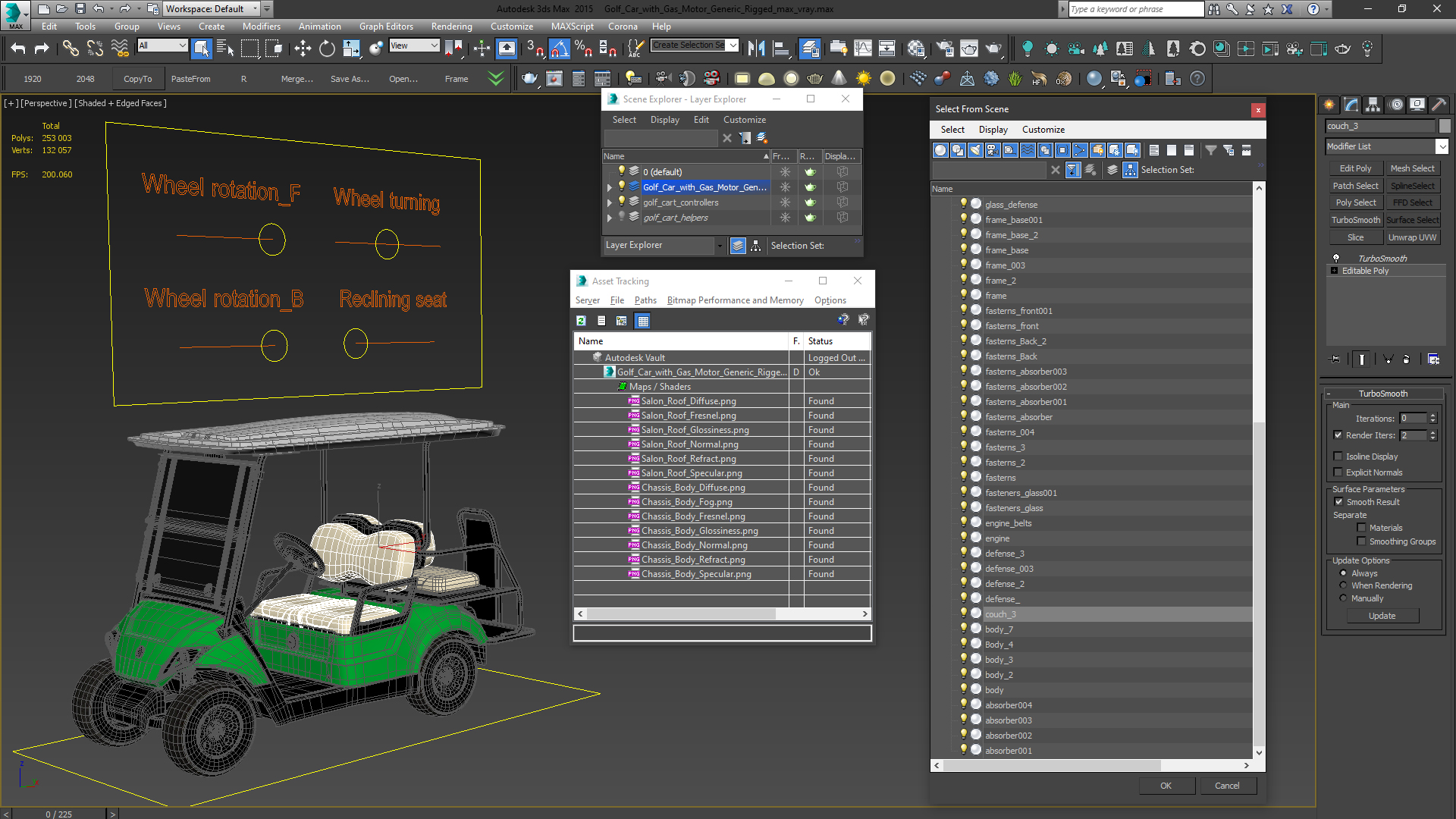Enable the Isoline Display checkbox
Viewport: 1456px width, 819px height.
point(1338,457)
